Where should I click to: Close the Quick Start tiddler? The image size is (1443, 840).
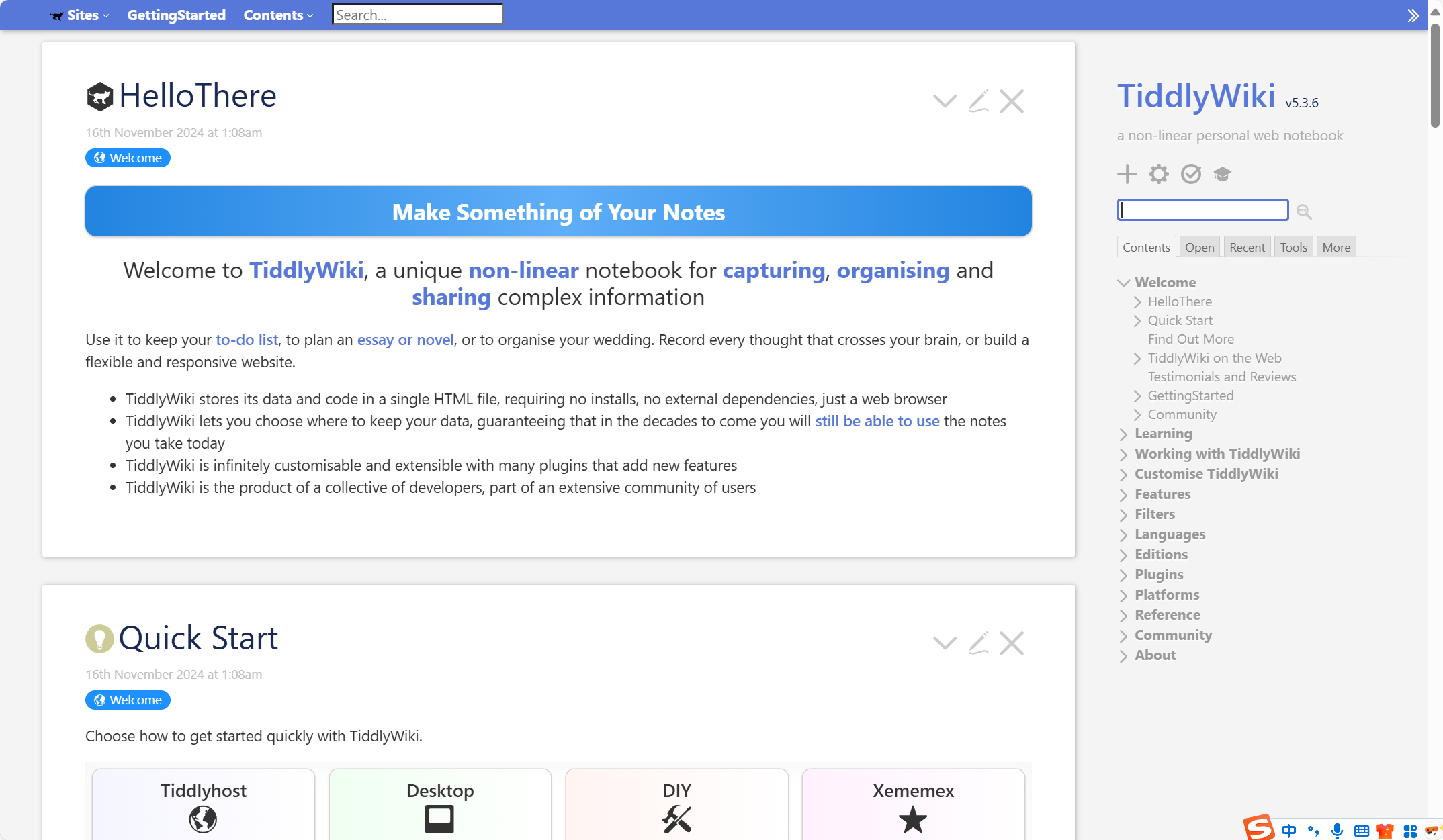tap(1011, 643)
